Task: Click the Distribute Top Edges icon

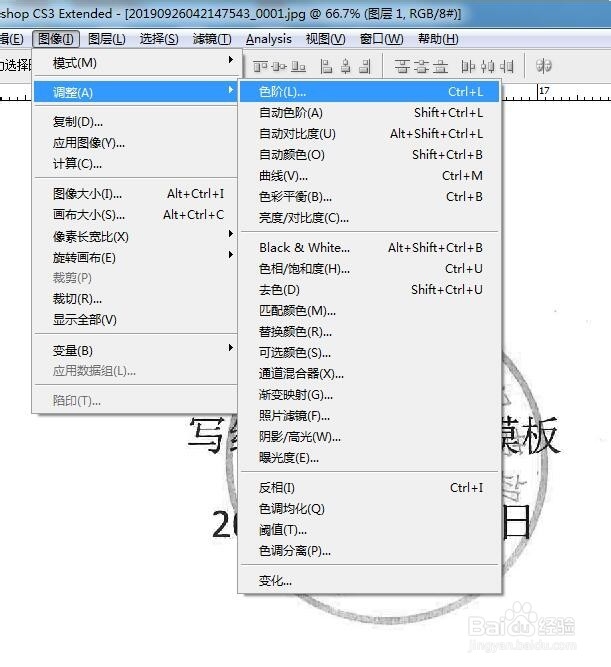Action: click(x=402, y=66)
